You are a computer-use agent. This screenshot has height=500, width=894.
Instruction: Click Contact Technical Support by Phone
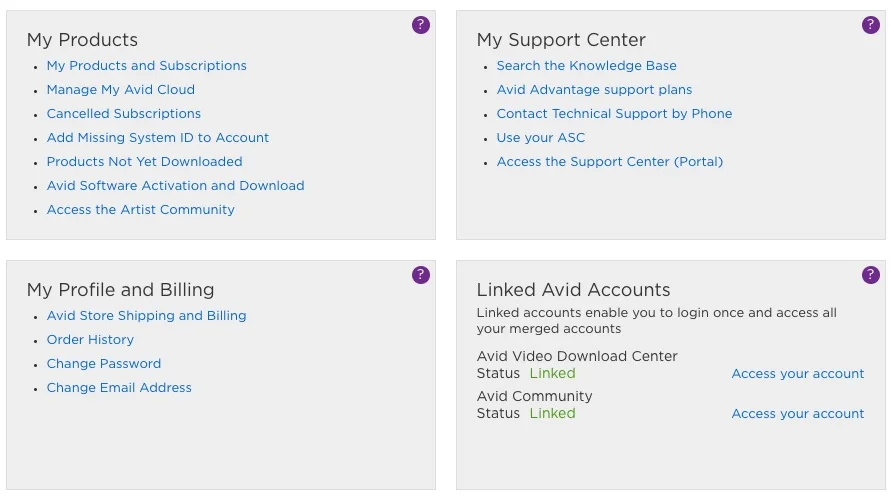click(614, 113)
